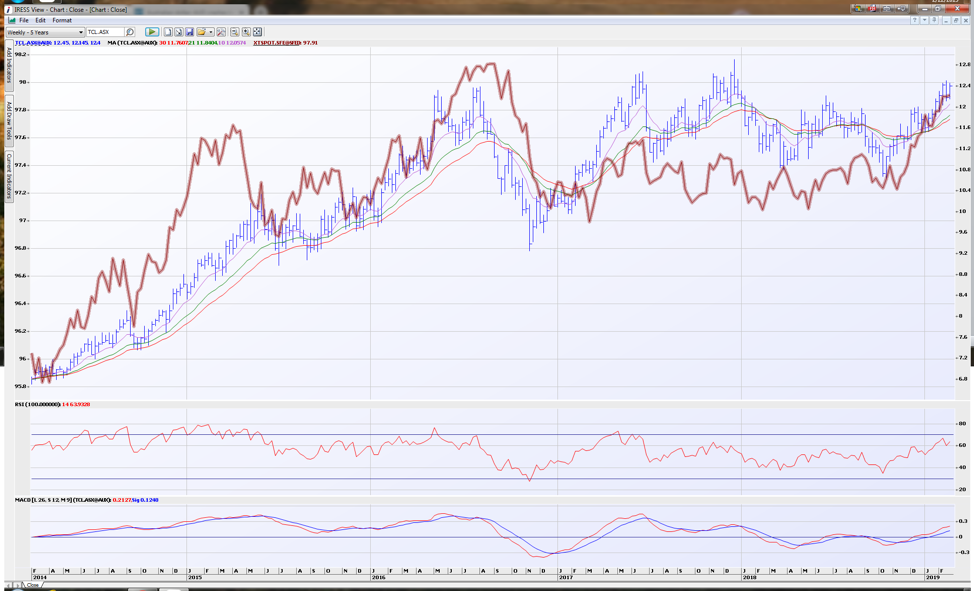Click the TCL.ASX security code field
The height and width of the screenshot is (591, 974).
pos(105,32)
